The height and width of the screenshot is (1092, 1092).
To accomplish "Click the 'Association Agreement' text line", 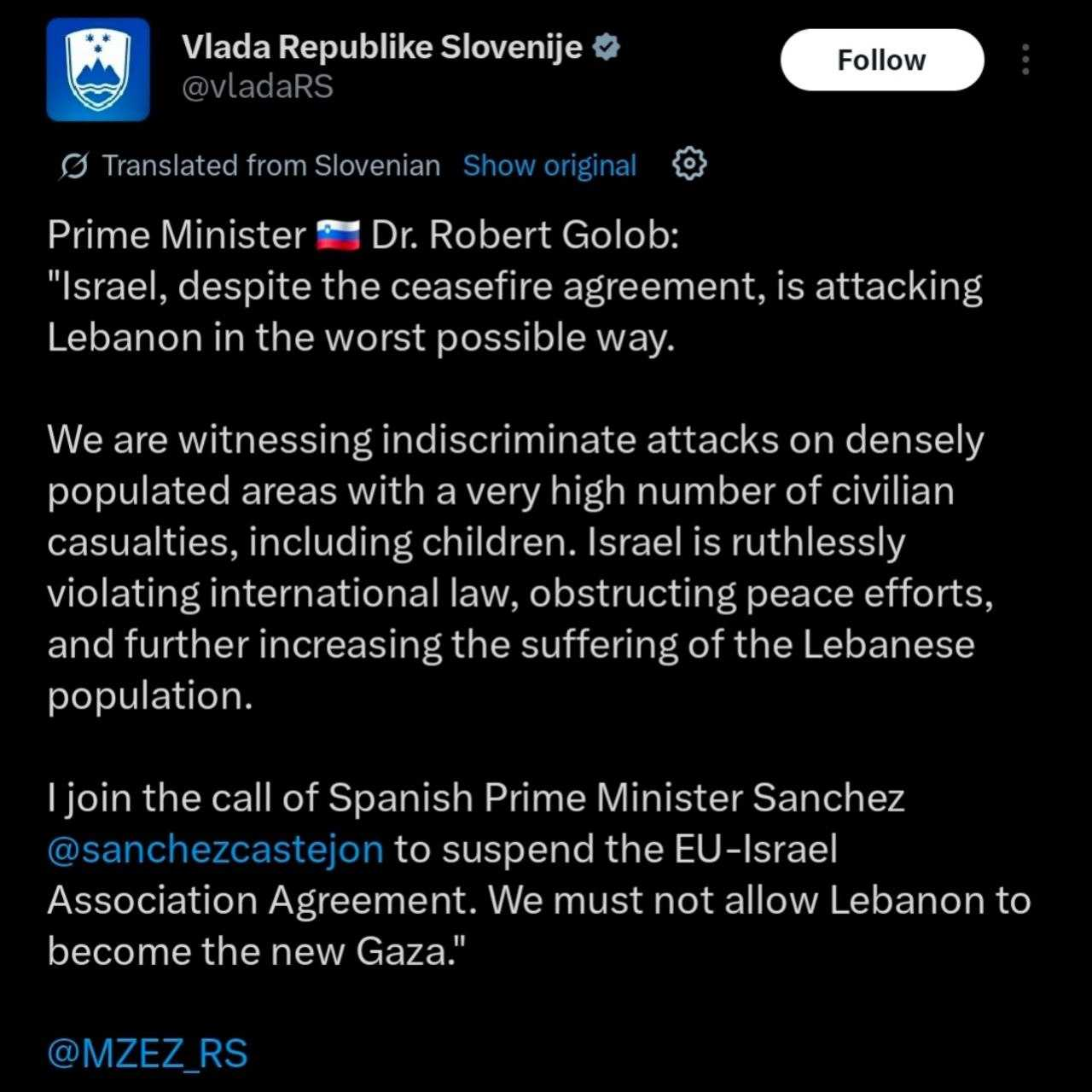I will (x=538, y=901).
